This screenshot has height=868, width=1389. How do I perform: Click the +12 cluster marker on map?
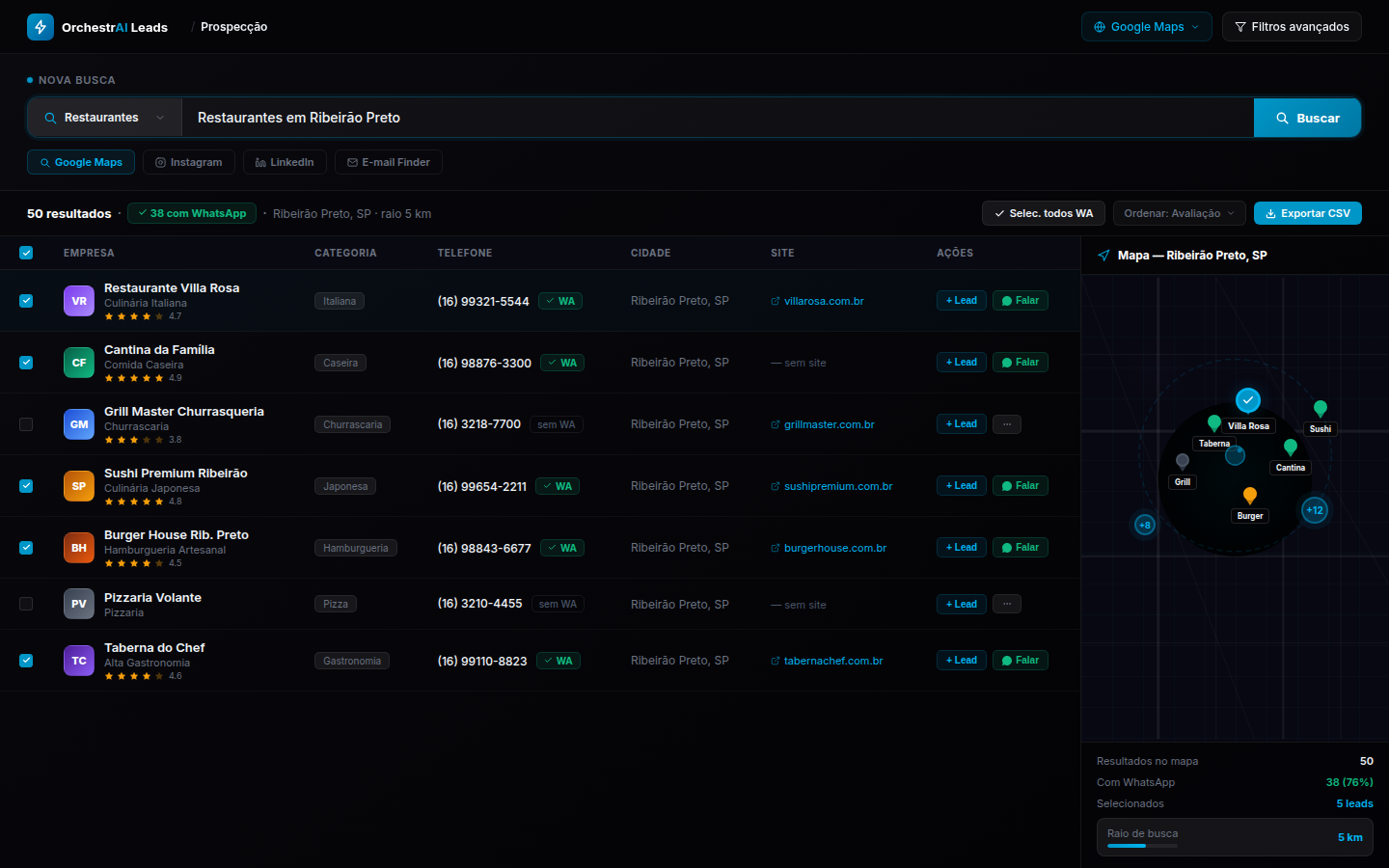click(1315, 510)
